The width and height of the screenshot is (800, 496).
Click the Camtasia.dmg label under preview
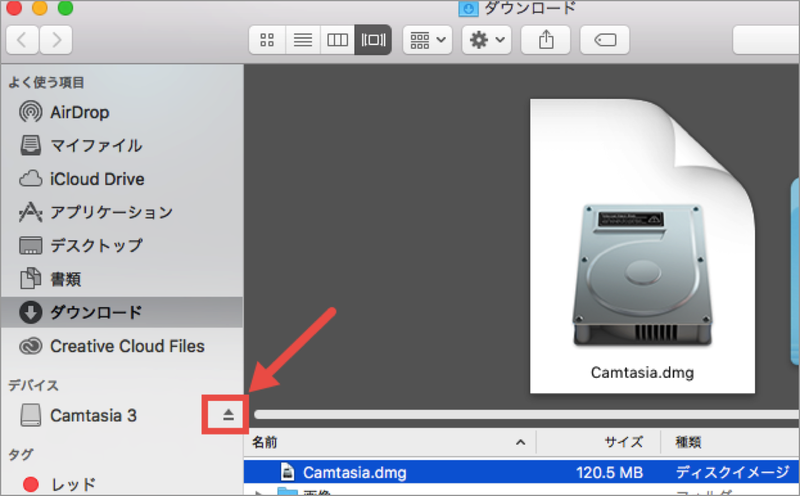(642, 373)
